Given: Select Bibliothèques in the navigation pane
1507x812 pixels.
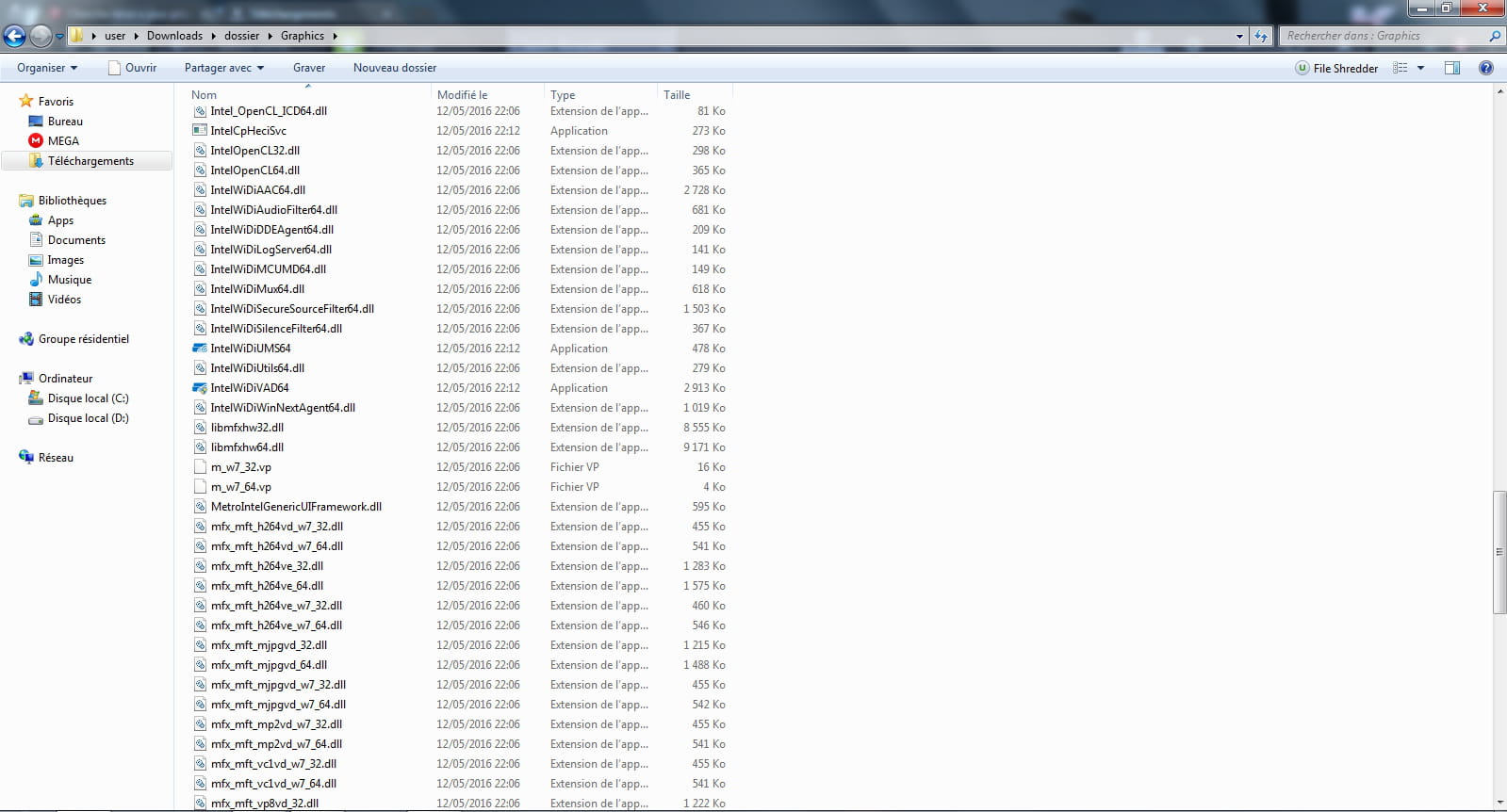Looking at the screenshot, I should 72,200.
